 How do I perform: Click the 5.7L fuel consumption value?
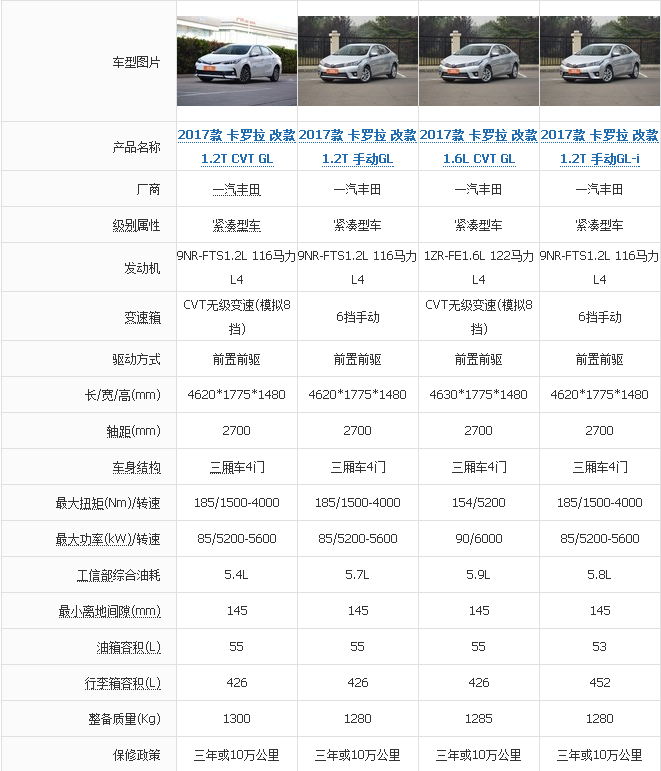(358, 574)
